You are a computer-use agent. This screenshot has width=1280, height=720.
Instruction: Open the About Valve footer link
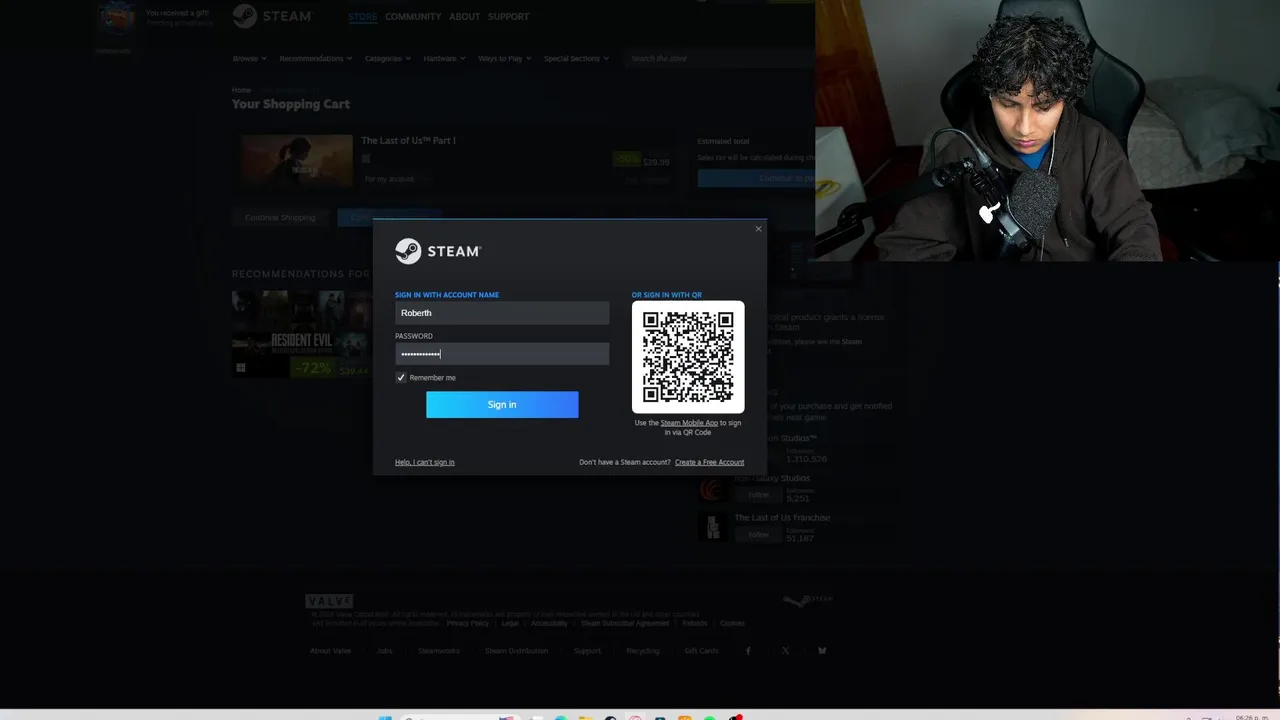[330, 651]
